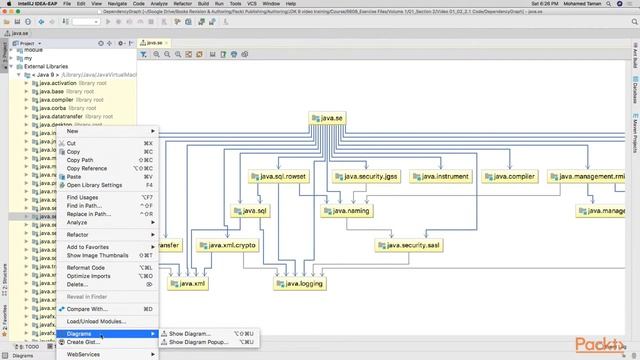Expand the java.activation library
Viewport: 640px width, 360px height.
(27, 83)
